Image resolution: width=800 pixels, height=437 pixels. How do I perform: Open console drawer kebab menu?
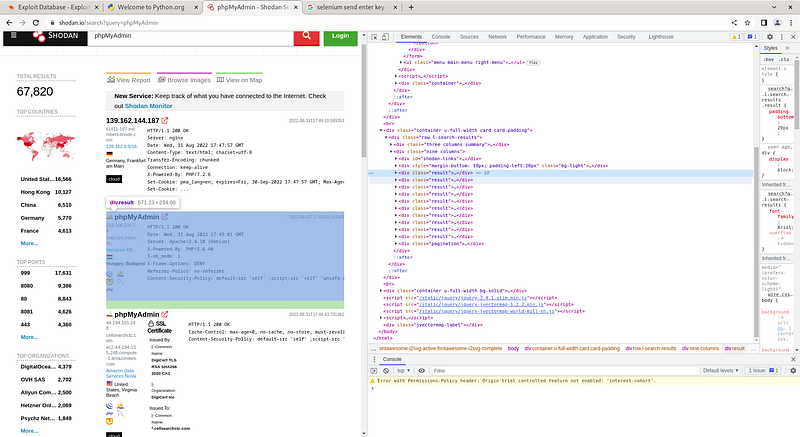(374, 359)
